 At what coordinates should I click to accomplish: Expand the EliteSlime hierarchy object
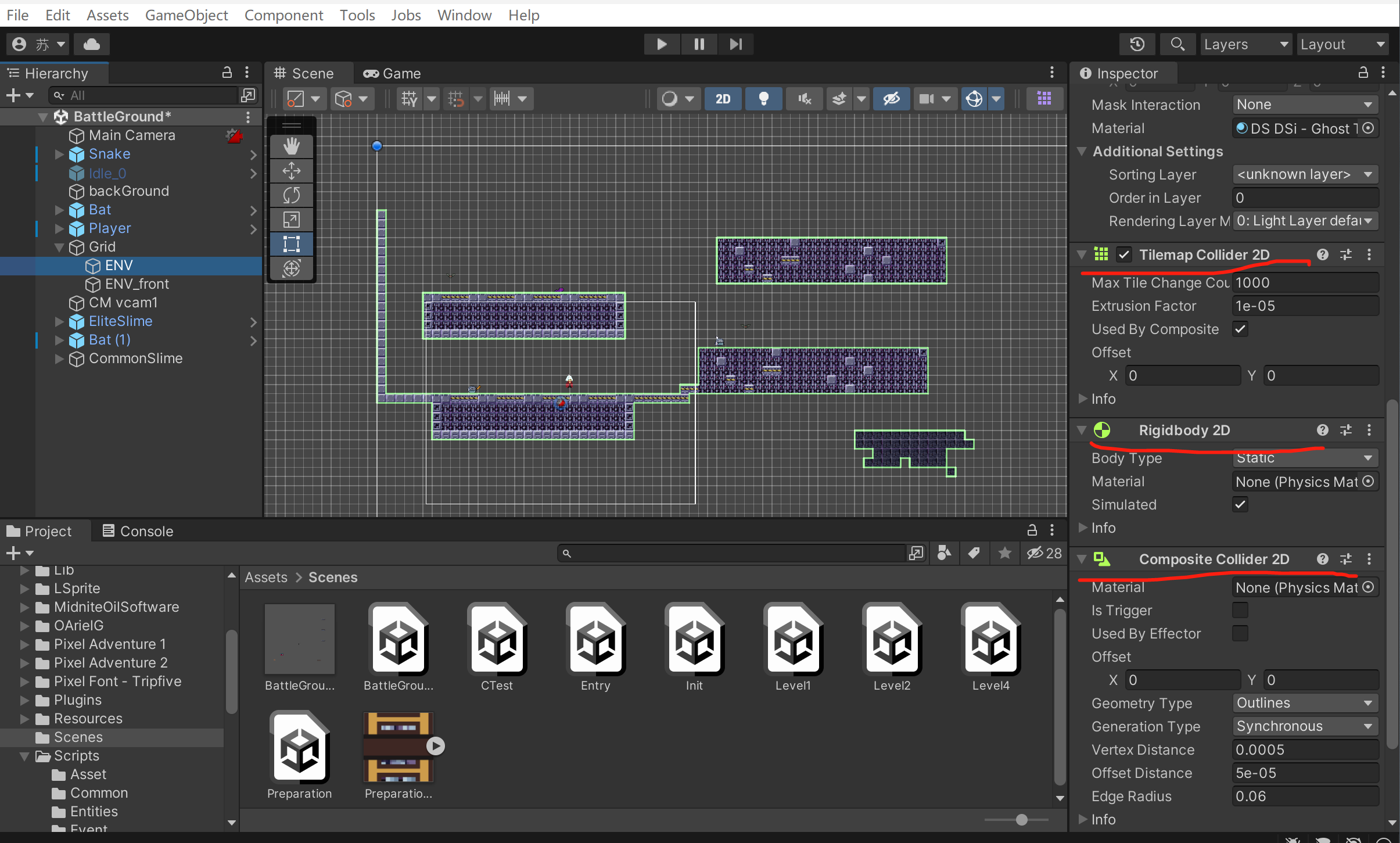59,321
